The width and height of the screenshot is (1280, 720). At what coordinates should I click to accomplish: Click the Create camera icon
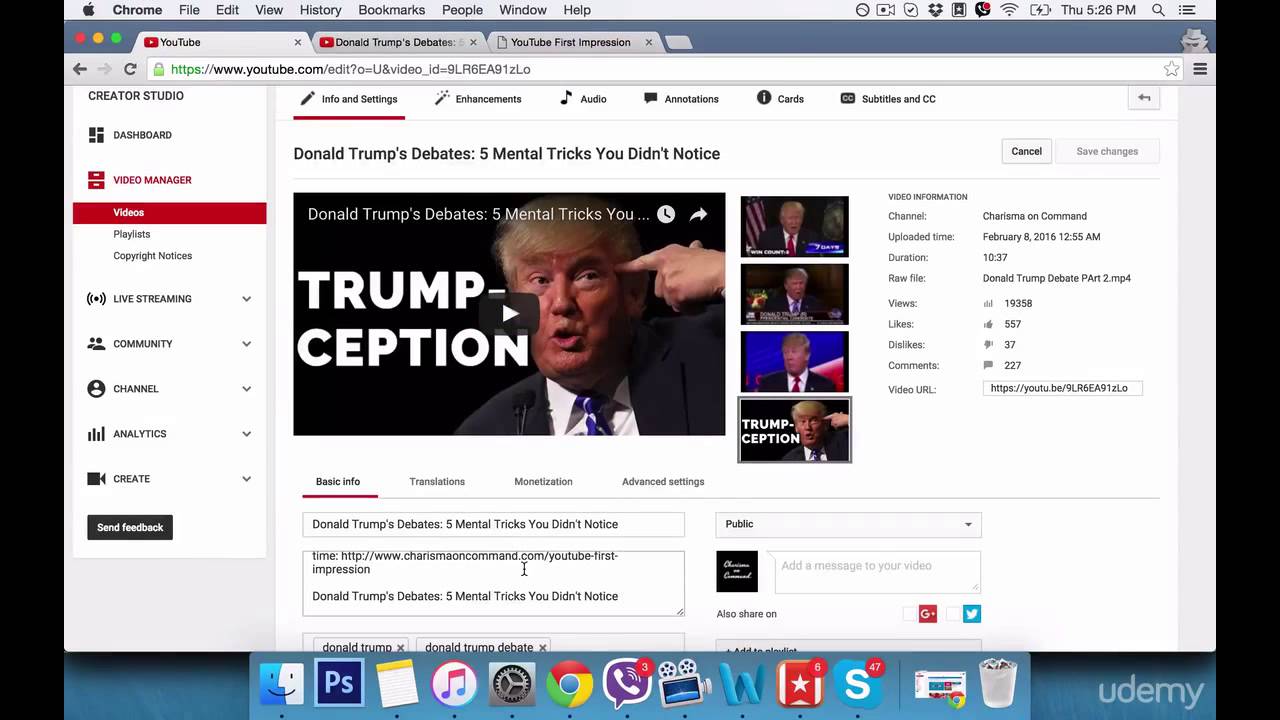pos(96,479)
